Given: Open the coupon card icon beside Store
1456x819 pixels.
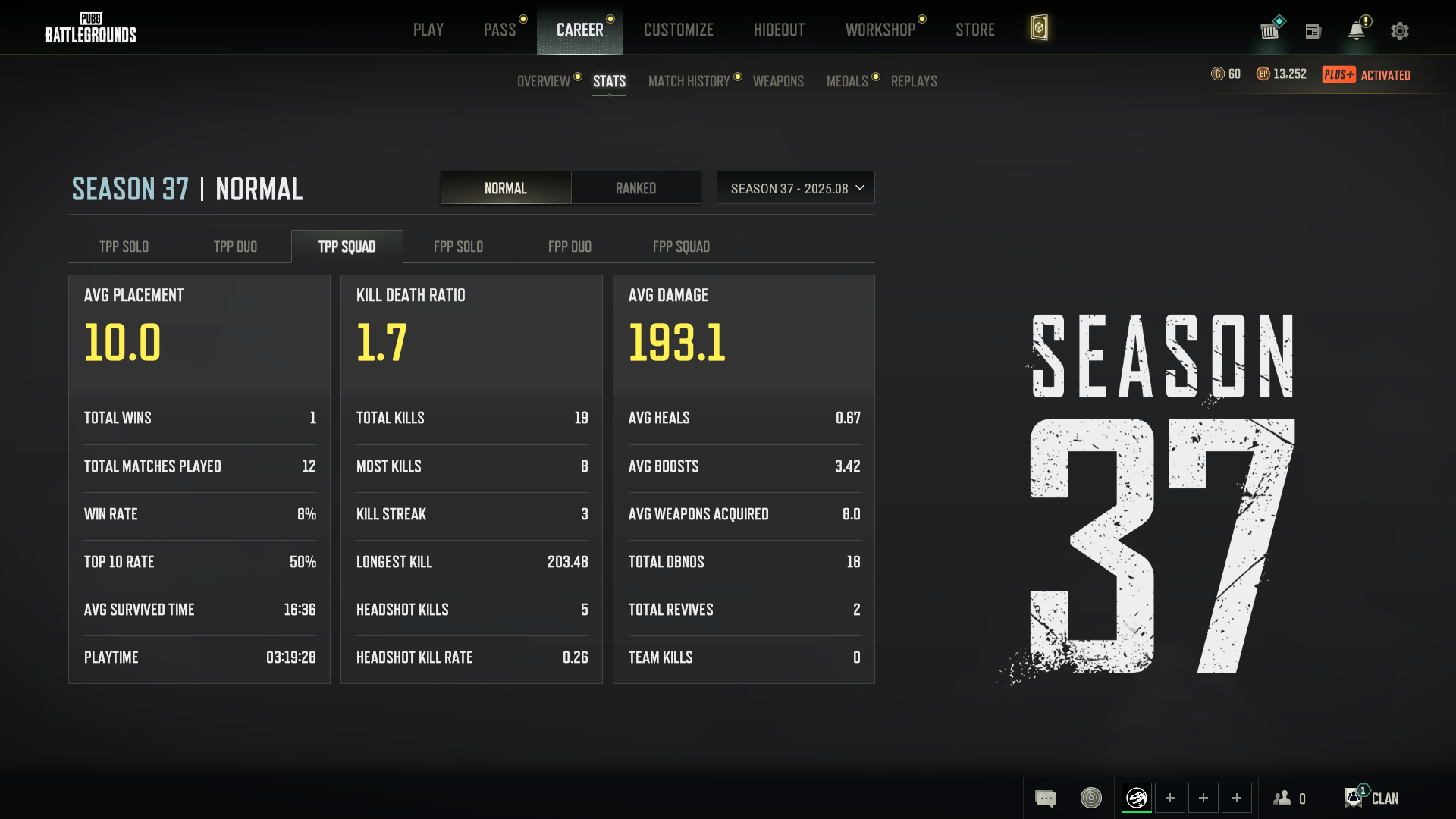Looking at the screenshot, I should [x=1039, y=28].
